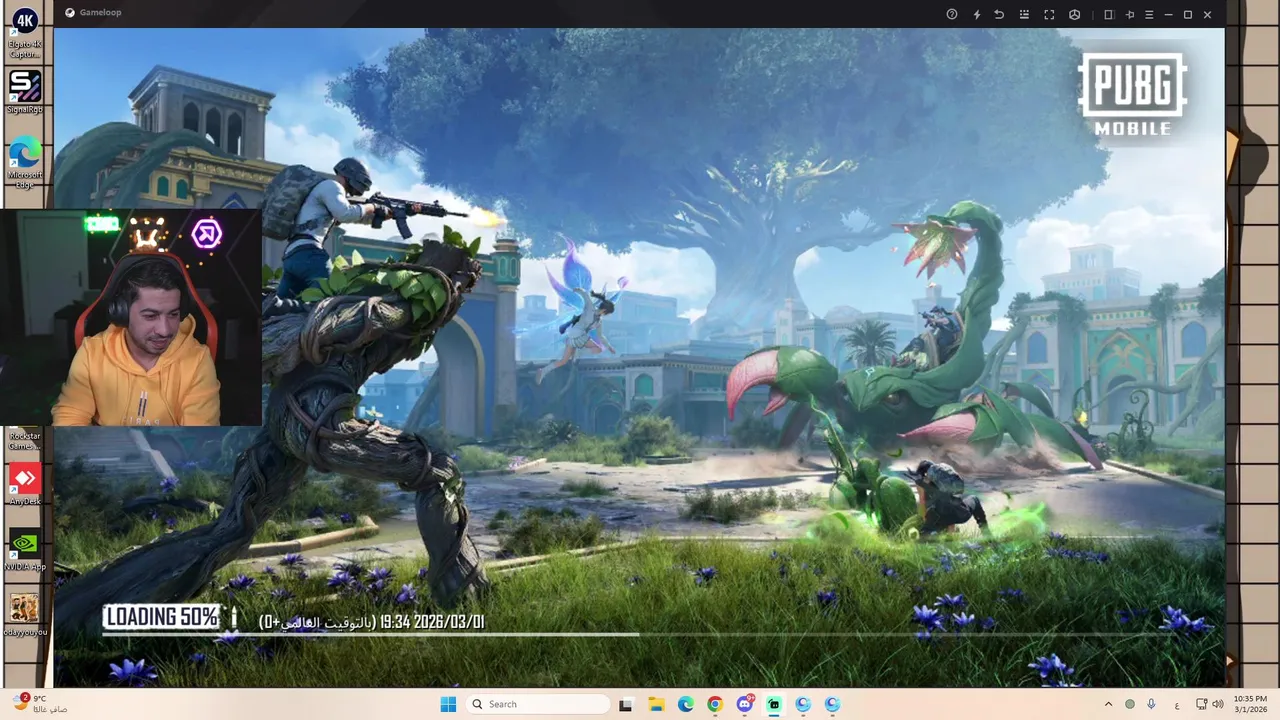Open the clock showing 10:35 PM
Viewport: 1280px width, 720px height.
[1250, 704]
